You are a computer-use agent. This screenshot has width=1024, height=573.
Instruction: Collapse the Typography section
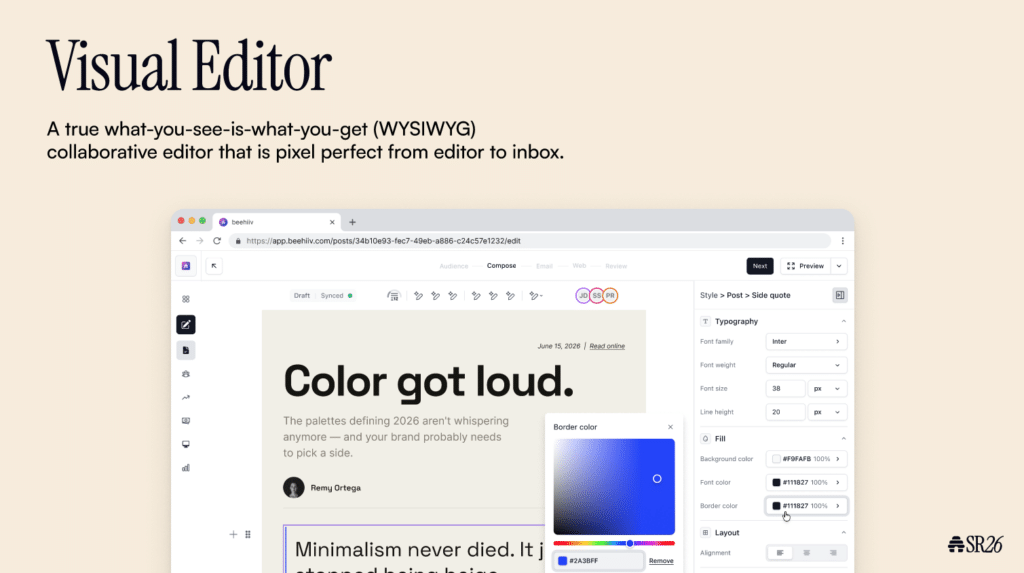pos(843,321)
